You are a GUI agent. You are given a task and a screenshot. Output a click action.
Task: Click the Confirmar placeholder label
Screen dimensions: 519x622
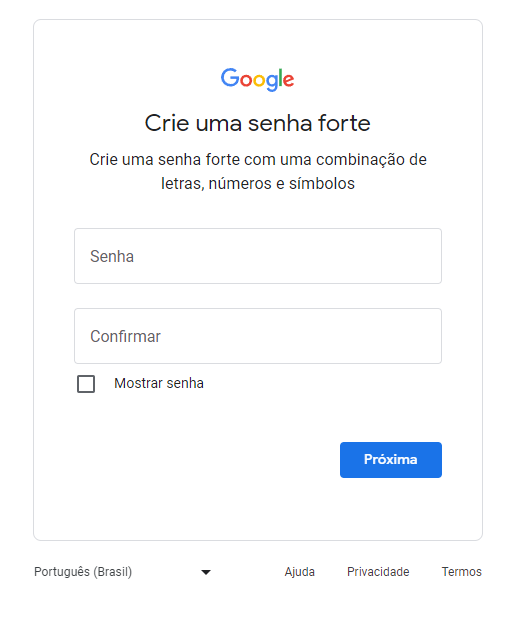125,336
